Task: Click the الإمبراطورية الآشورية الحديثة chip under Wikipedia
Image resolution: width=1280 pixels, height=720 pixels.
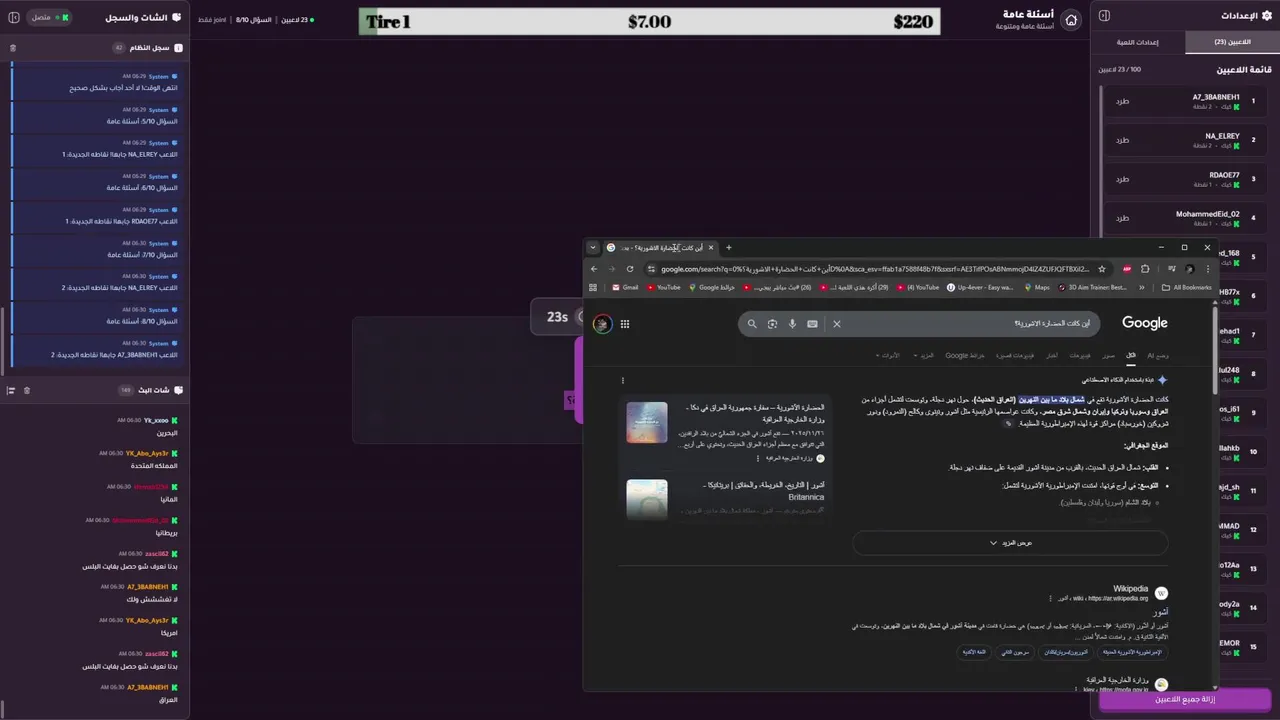Action: pyautogui.click(x=1132, y=652)
